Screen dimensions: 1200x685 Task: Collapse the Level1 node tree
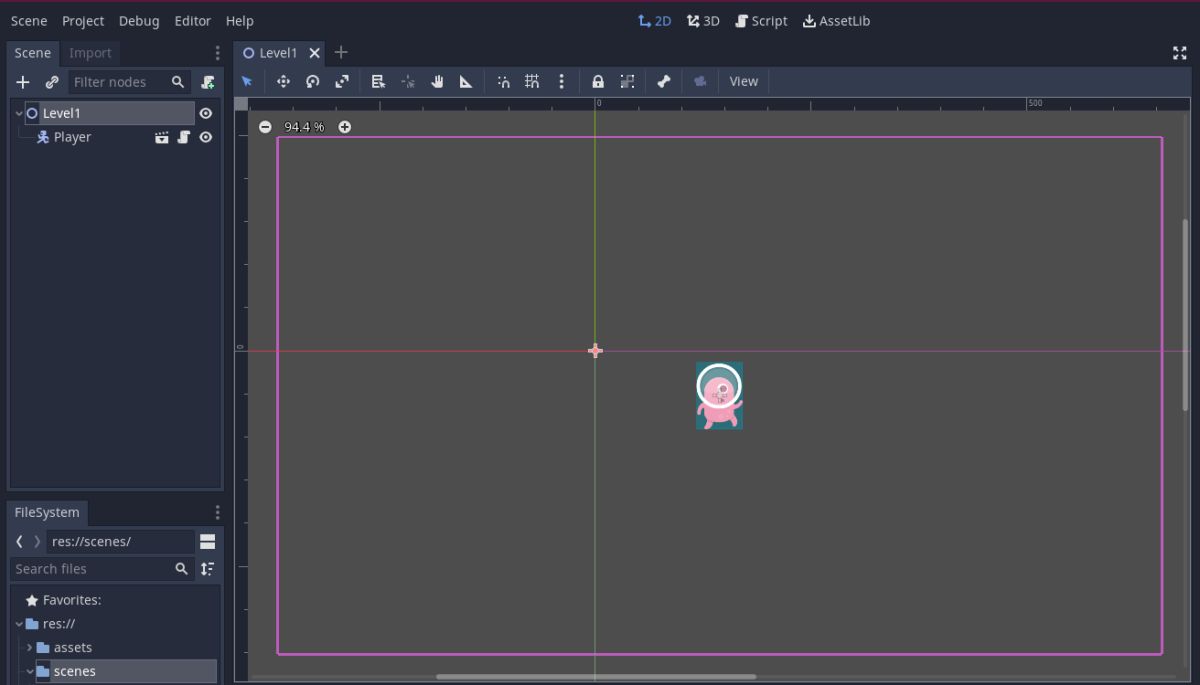19,113
